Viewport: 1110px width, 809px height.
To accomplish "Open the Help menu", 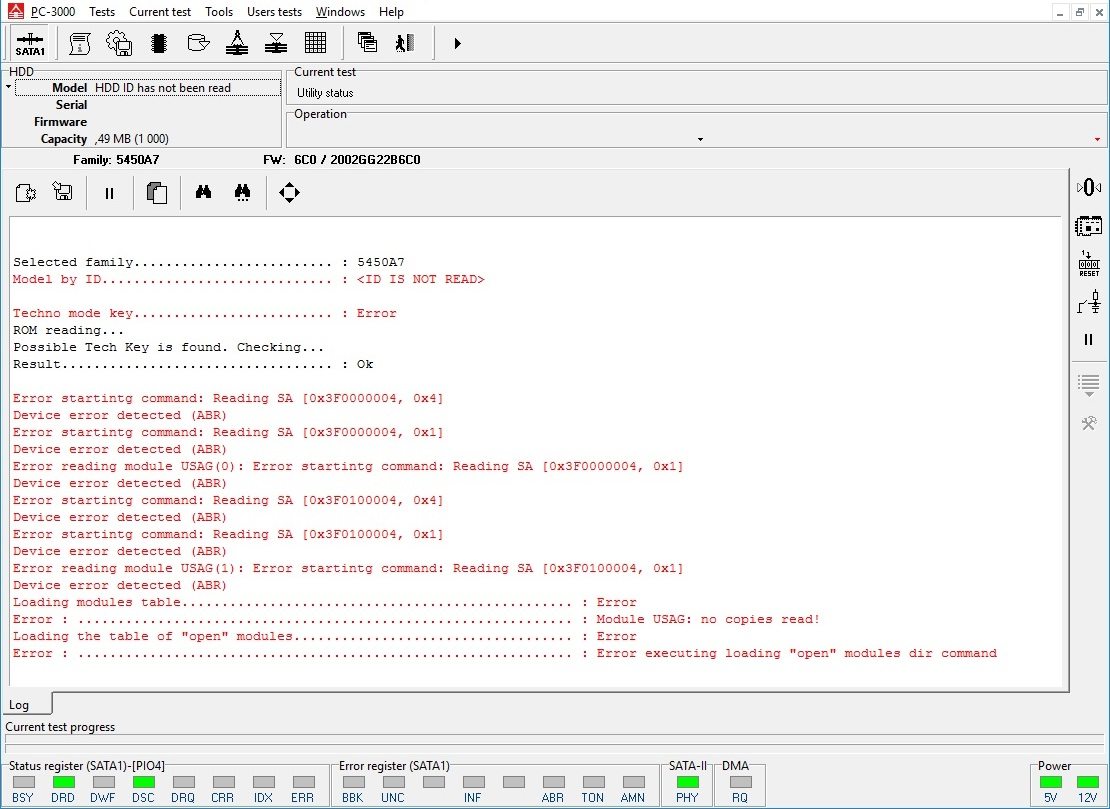I will pos(391,12).
